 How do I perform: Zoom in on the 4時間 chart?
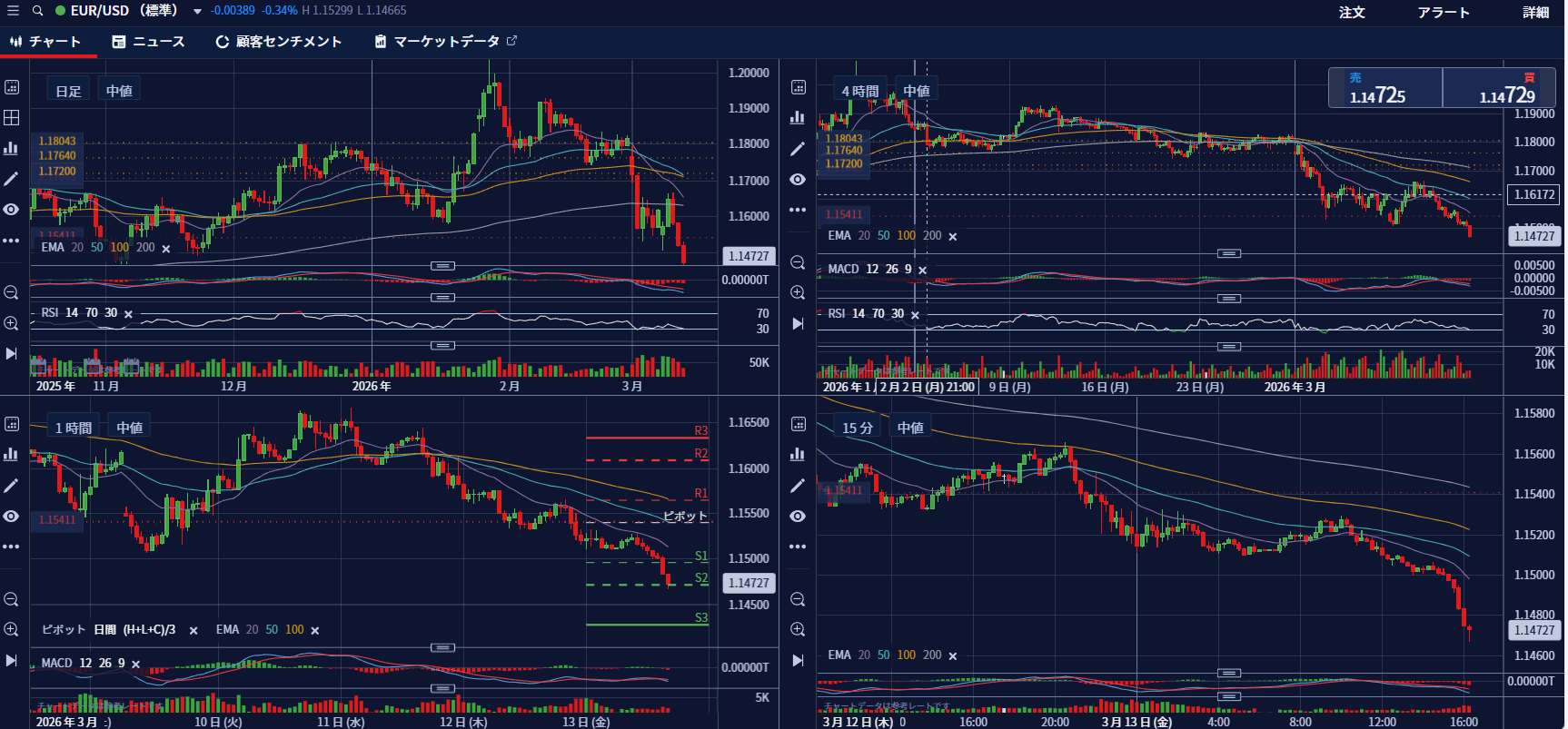coord(798,292)
